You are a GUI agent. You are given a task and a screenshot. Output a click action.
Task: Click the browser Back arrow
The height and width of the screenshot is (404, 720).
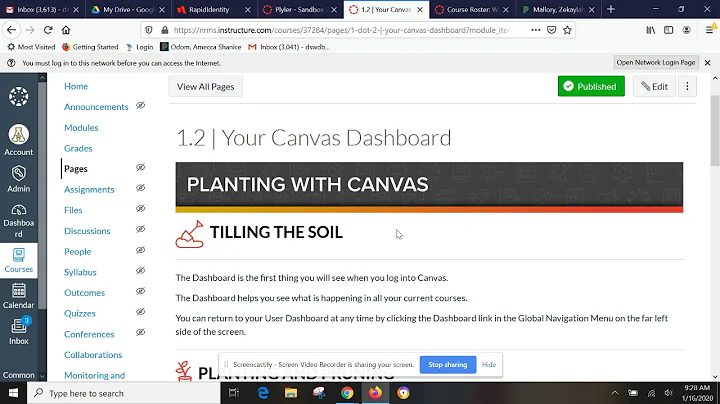pyautogui.click(x=11, y=30)
